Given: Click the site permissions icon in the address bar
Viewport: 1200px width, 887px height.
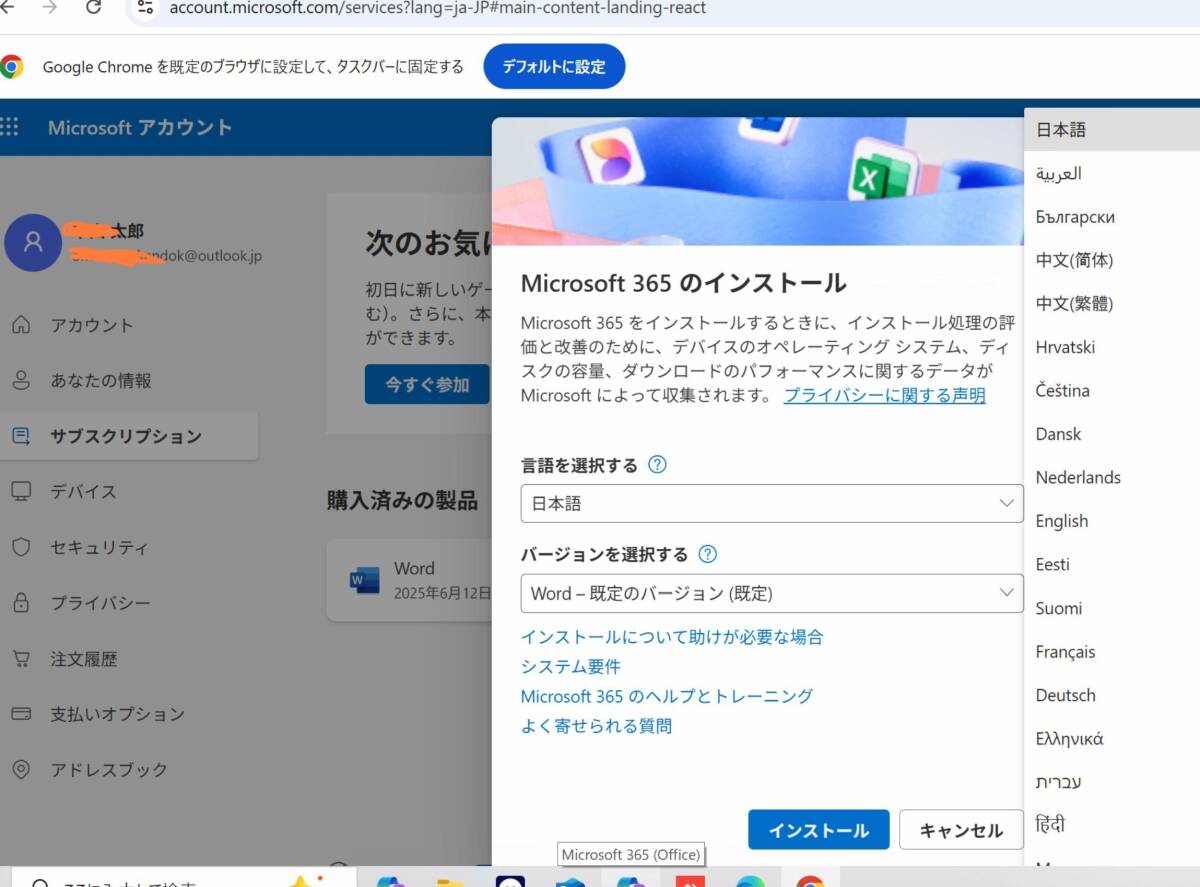Looking at the screenshot, I should click(146, 8).
